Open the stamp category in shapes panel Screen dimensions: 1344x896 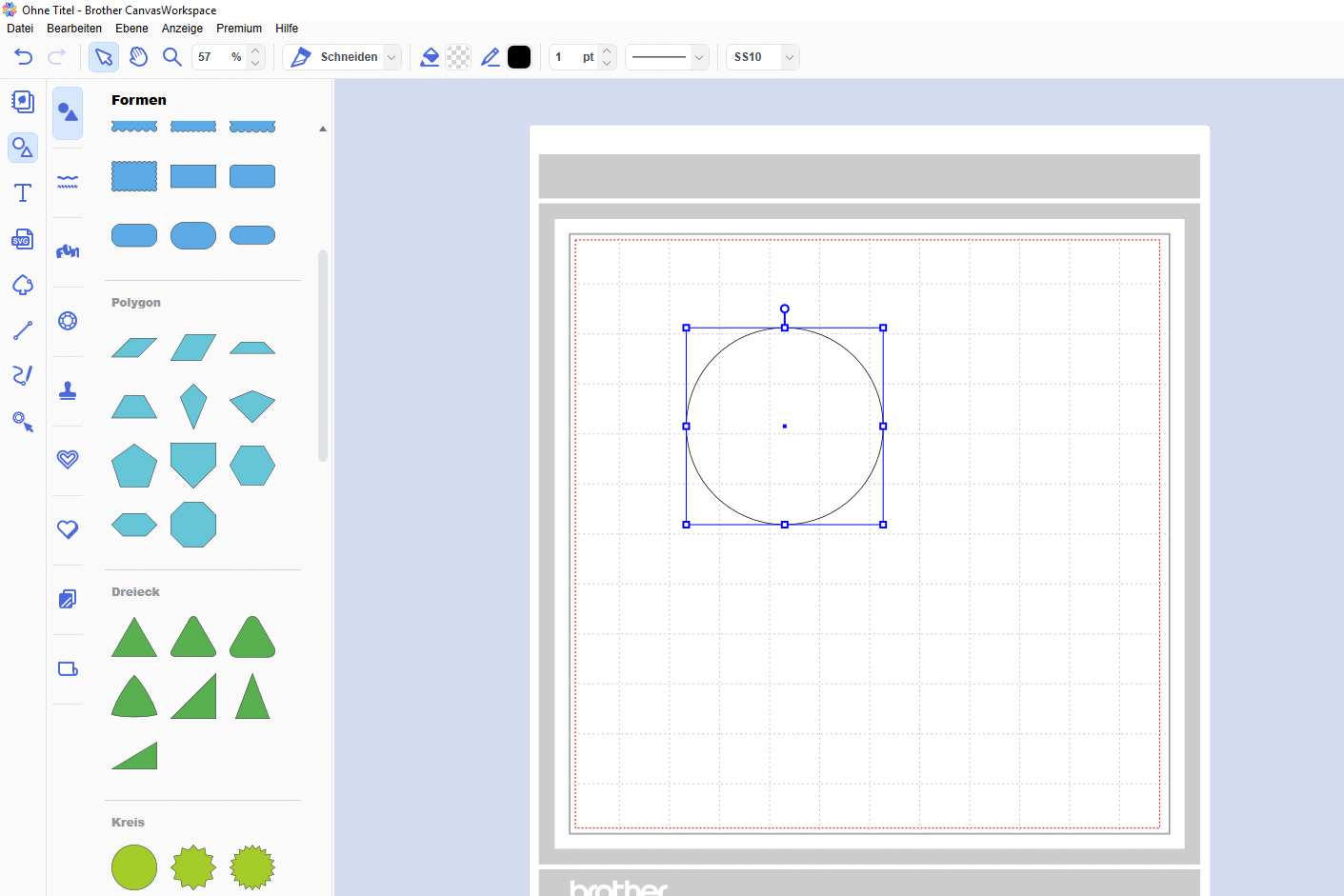click(68, 390)
